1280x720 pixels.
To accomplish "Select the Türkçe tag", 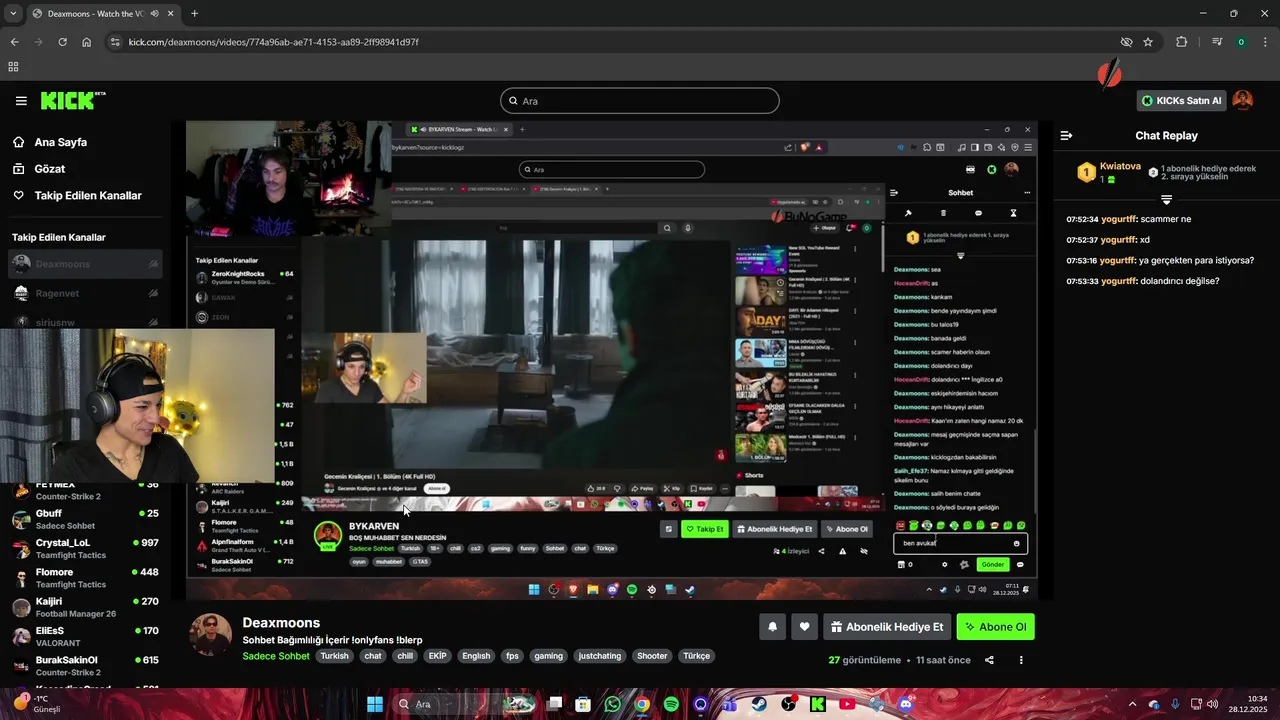I will click(x=696, y=656).
